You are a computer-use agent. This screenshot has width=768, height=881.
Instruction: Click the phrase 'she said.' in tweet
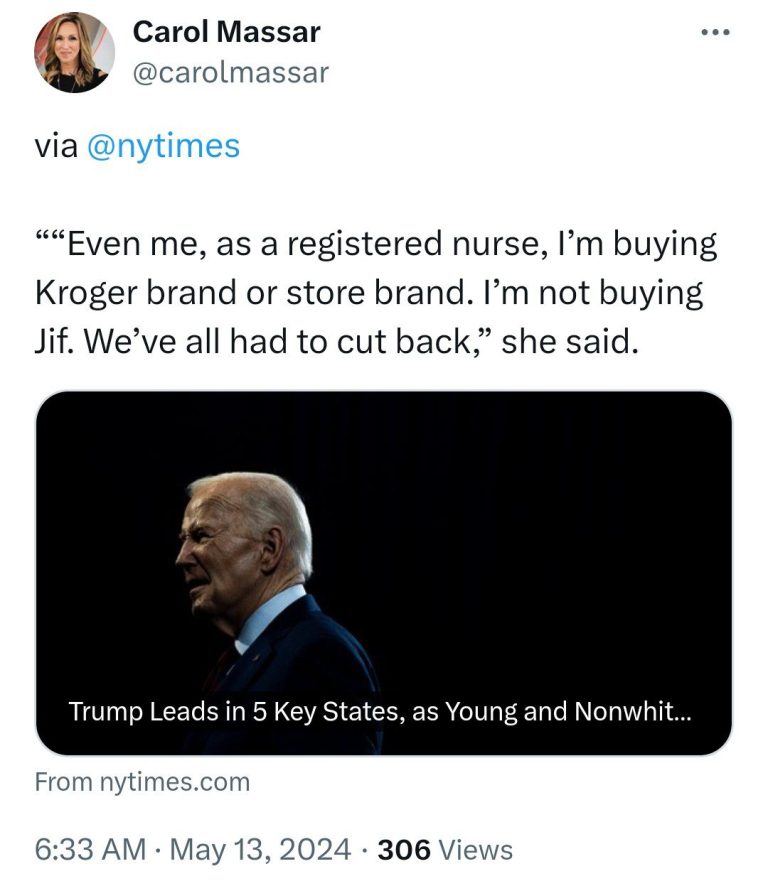click(570, 342)
